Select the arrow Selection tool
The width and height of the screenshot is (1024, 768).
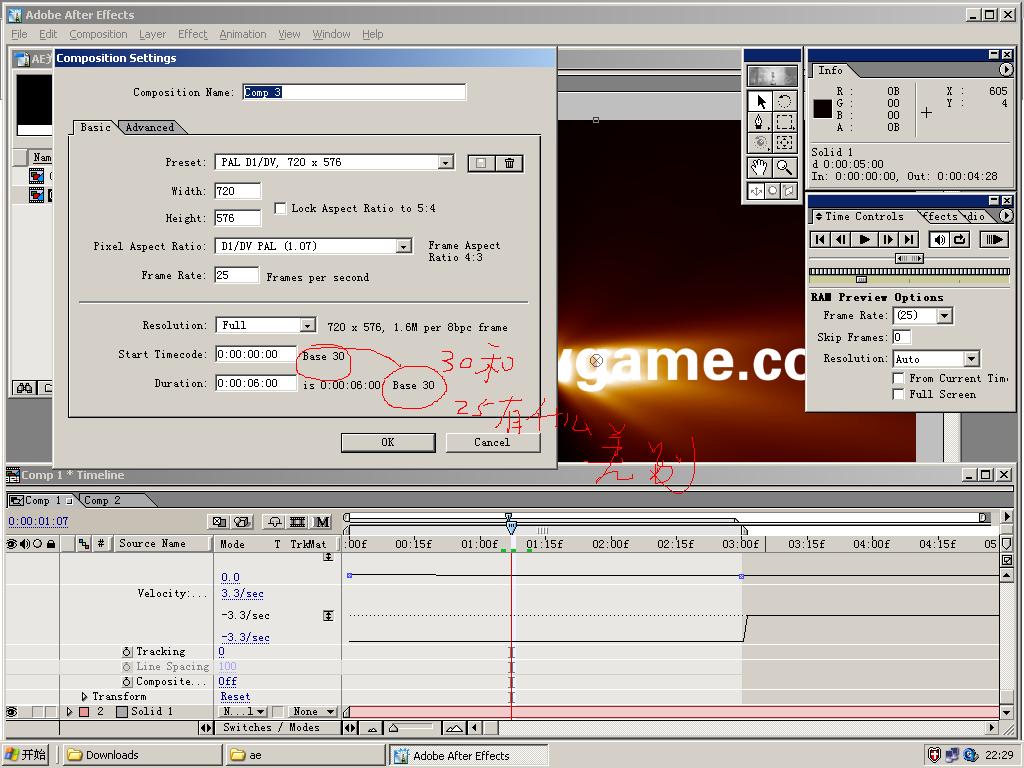760,101
